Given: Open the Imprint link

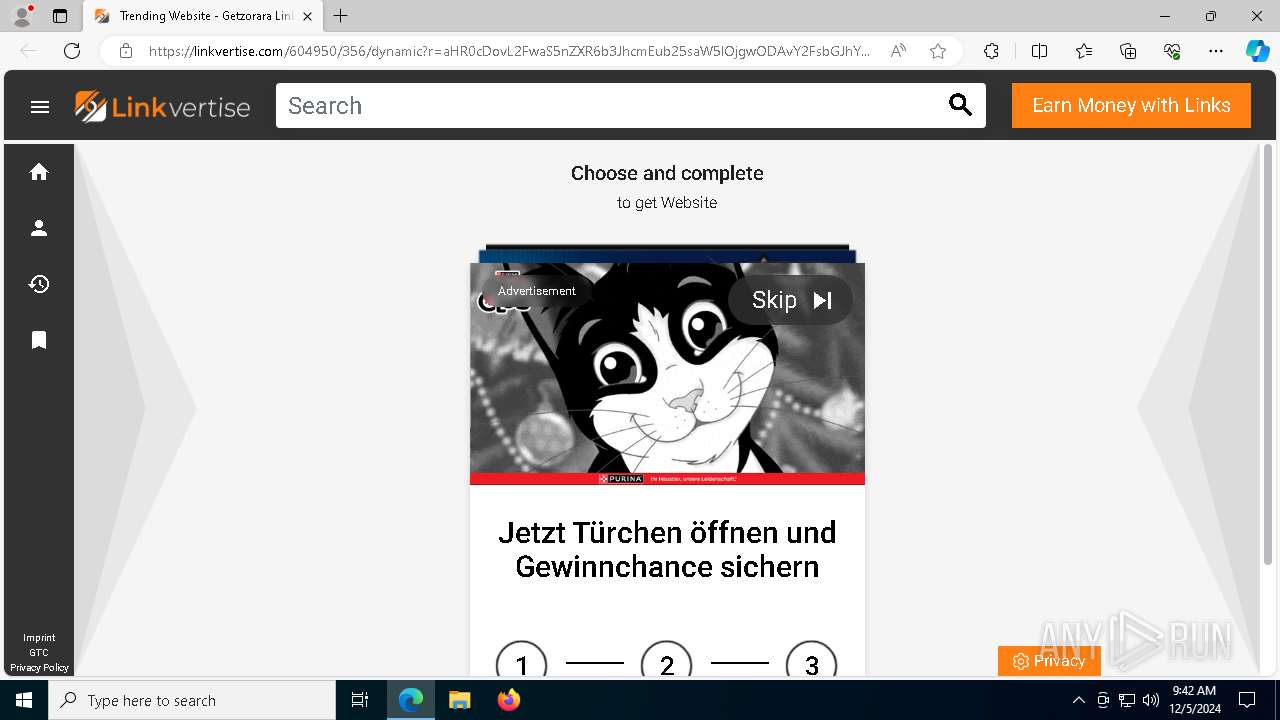Looking at the screenshot, I should pyautogui.click(x=39, y=638).
